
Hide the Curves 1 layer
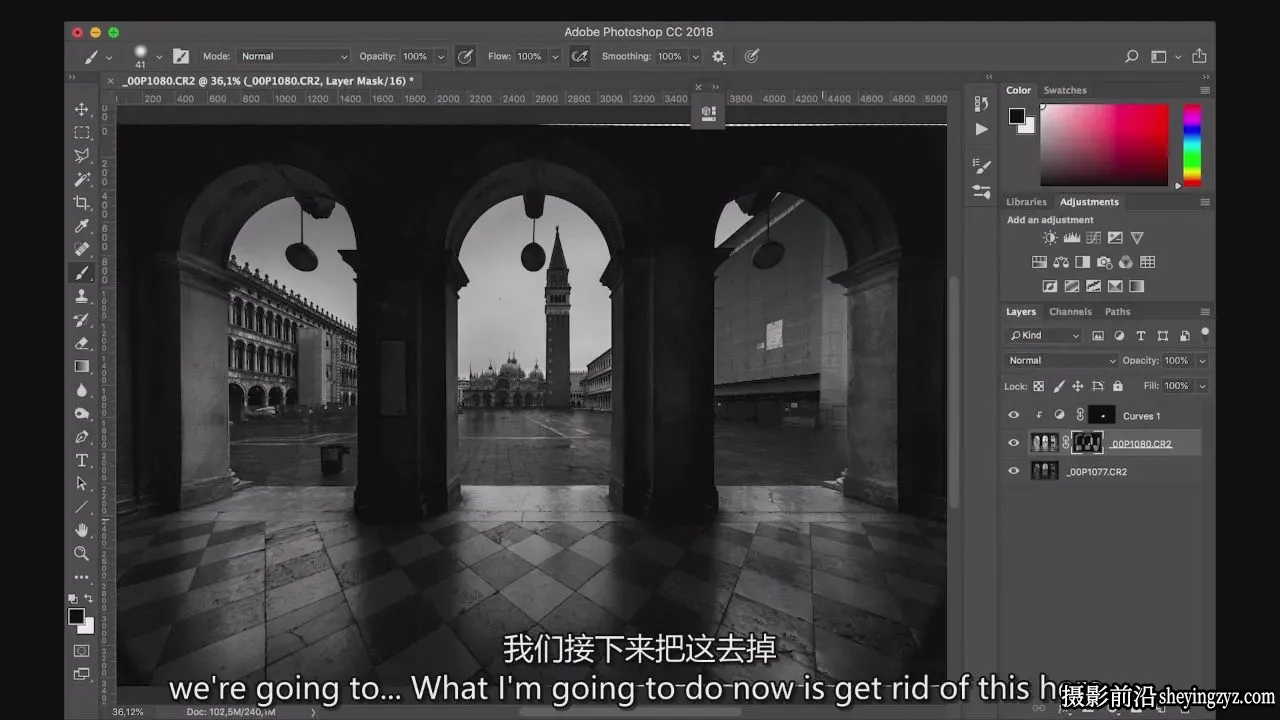[1014, 415]
